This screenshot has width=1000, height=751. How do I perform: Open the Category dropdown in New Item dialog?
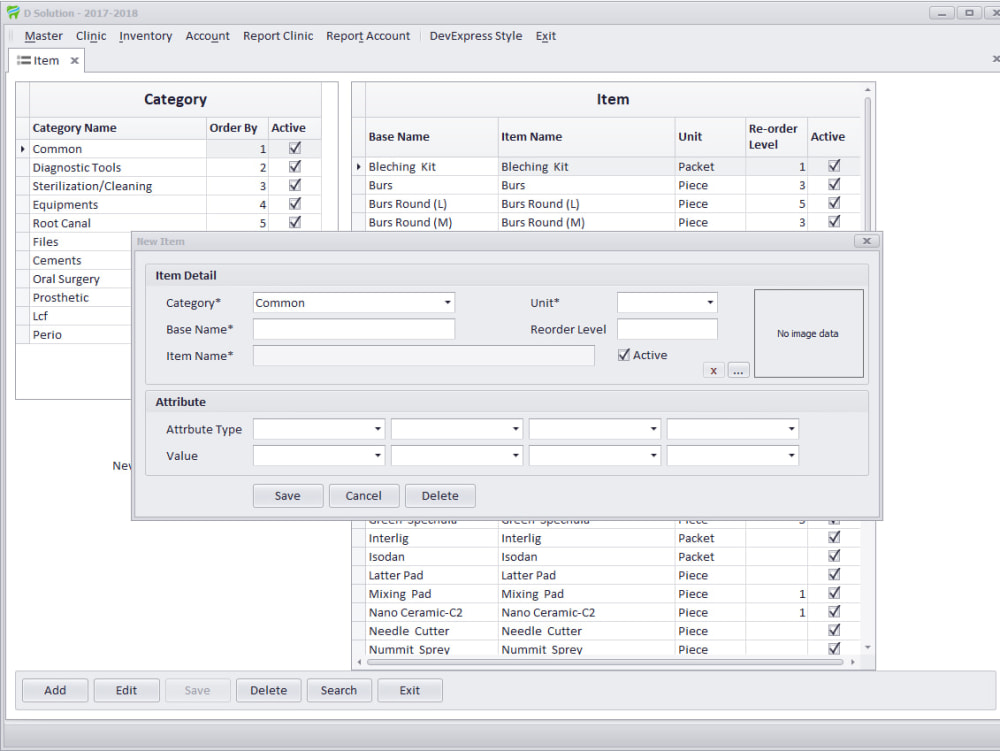click(x=447, y=302)
